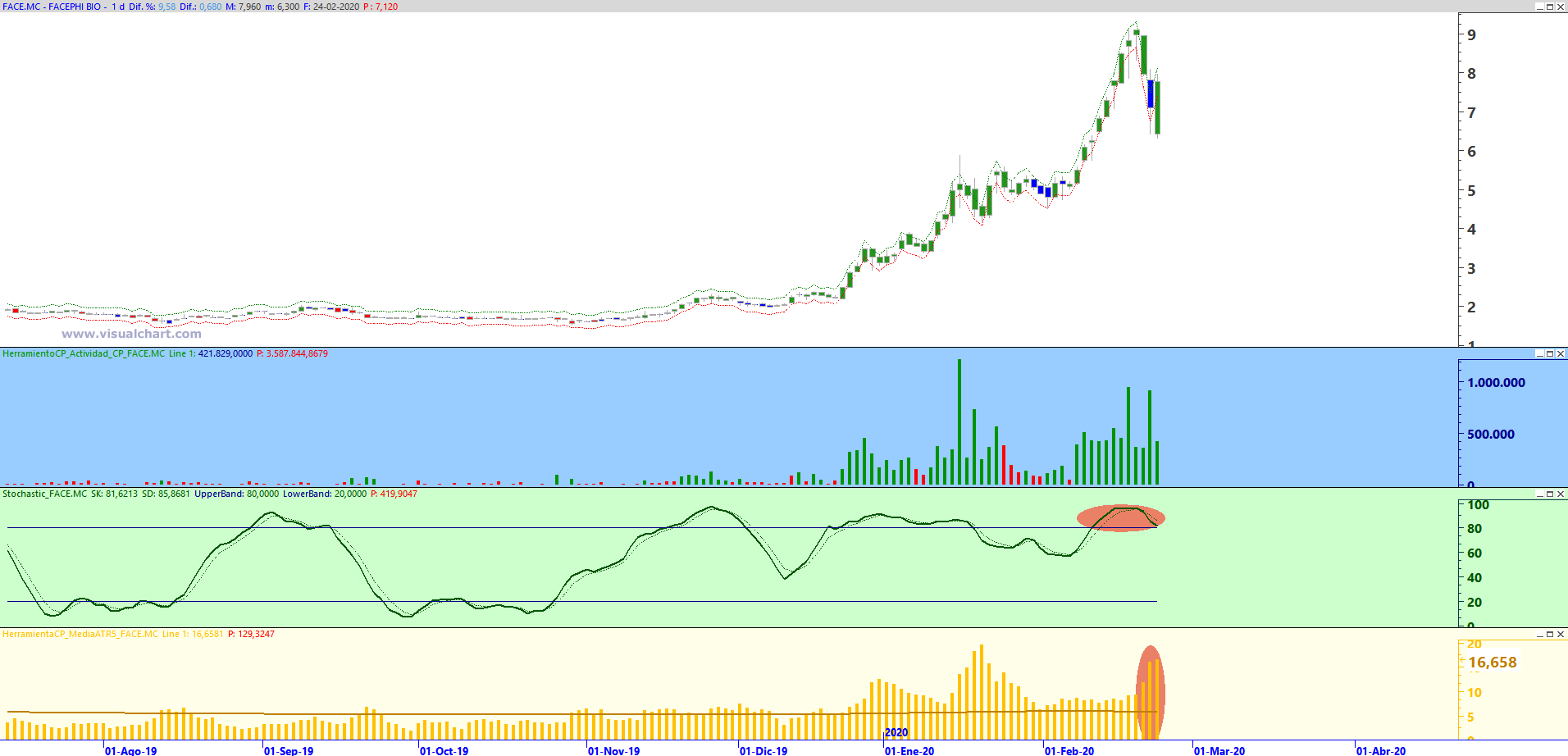Click volume axis value 1.000.000
This screenshot has width=1568, height=756.
(x=1497, y=383)
